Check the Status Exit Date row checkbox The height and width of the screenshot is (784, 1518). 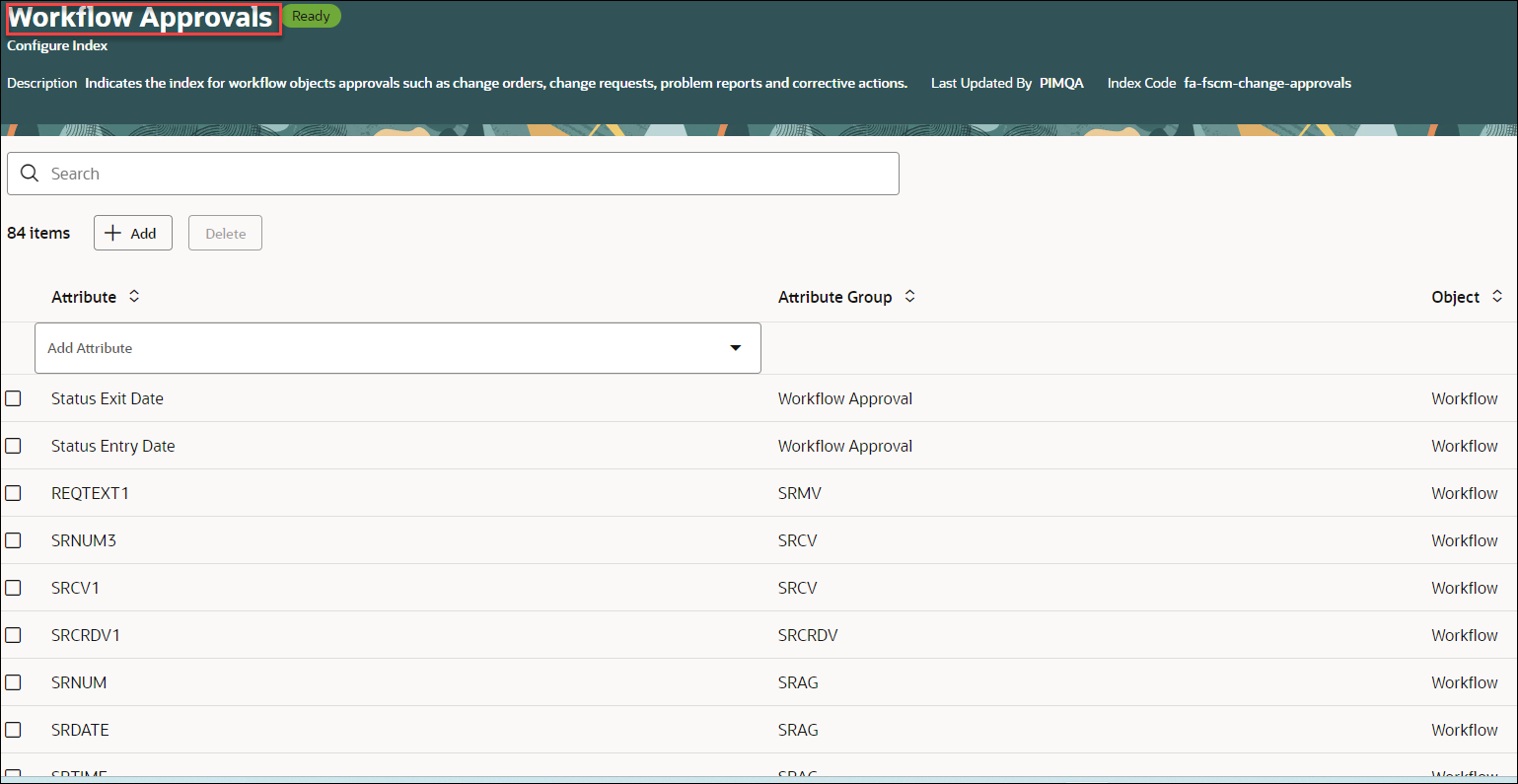13,398
